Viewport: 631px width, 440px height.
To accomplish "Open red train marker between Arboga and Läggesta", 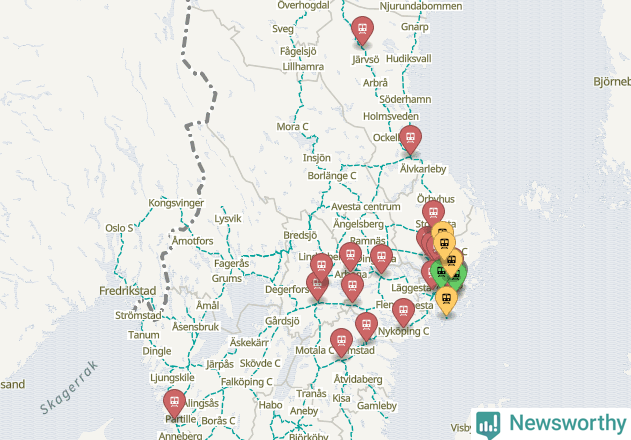I will [x=381, y=258].
